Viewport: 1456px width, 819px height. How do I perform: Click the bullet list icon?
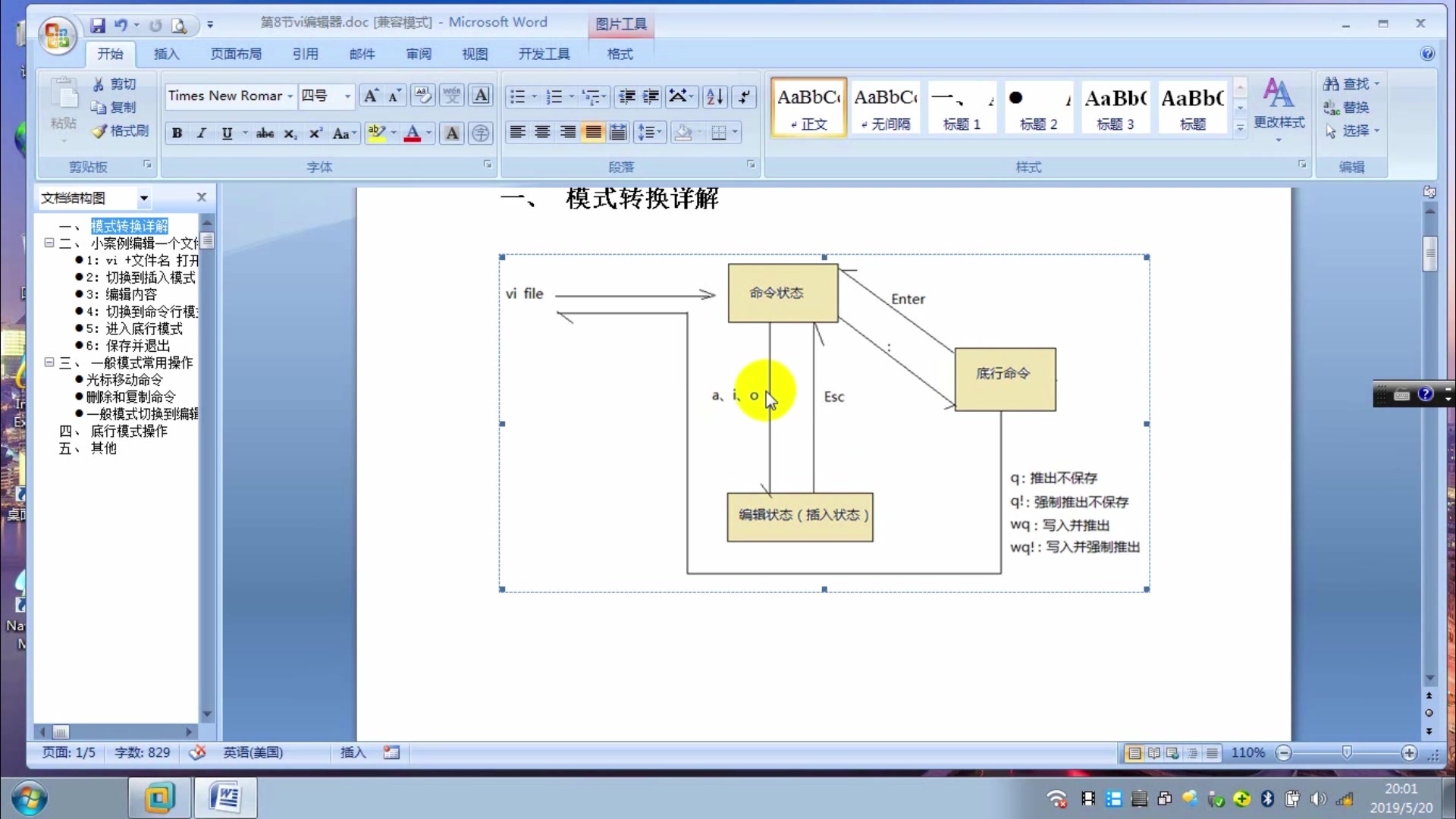point(517,96)
